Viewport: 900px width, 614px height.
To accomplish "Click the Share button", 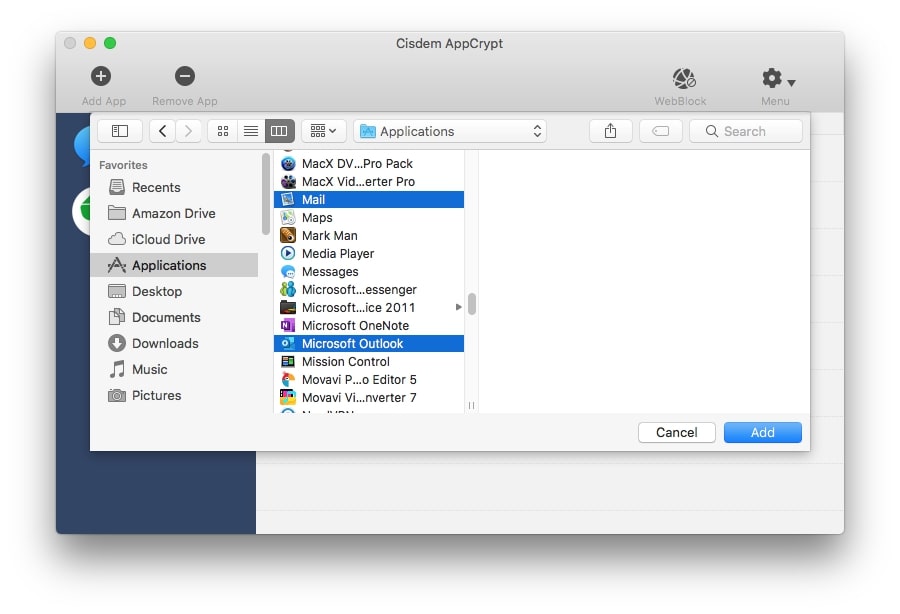I will click(611, 131).
